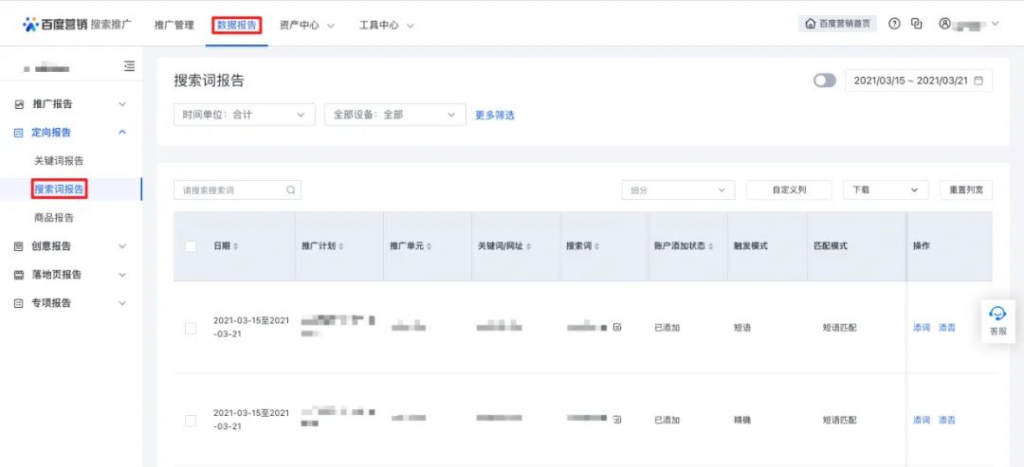Toggle the switch next to date range
The image size is (1024, 467).
[x=824, y=80]
